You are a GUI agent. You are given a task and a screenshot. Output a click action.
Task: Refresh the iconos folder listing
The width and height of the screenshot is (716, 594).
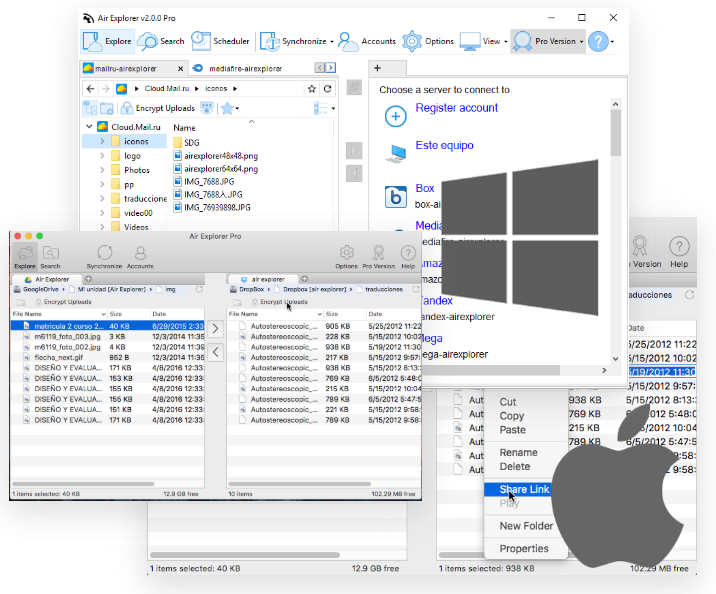[x=327, y=89]
